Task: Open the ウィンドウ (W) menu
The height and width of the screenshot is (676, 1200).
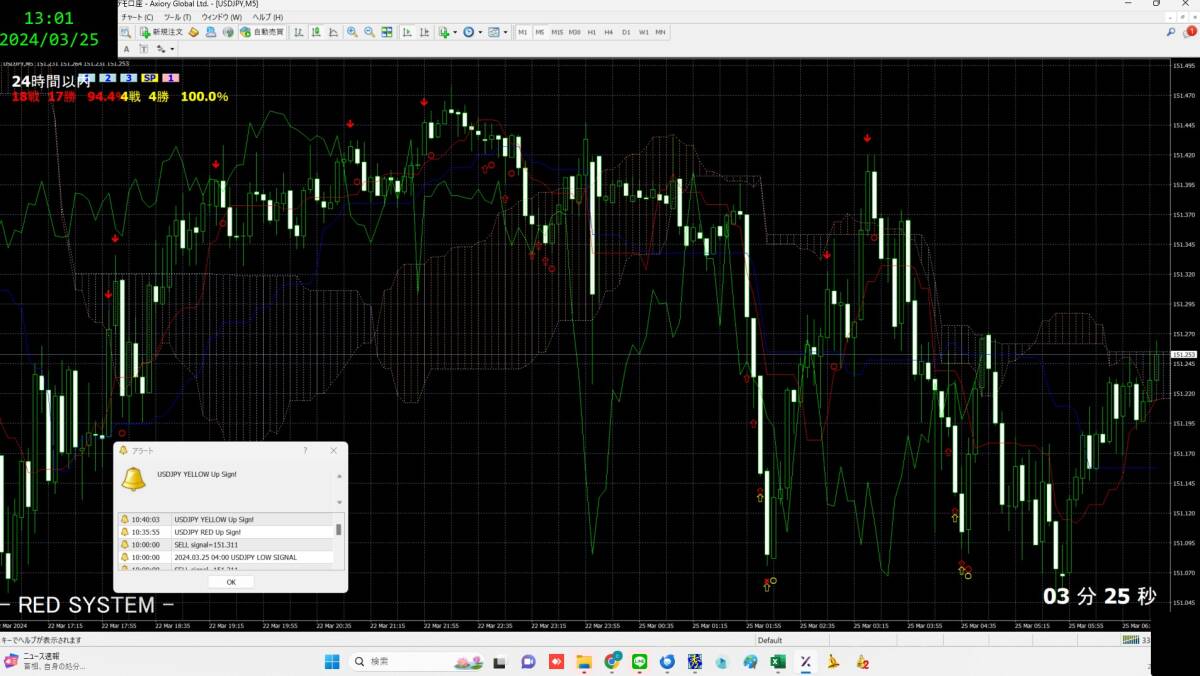Action: tap(221, 17)
